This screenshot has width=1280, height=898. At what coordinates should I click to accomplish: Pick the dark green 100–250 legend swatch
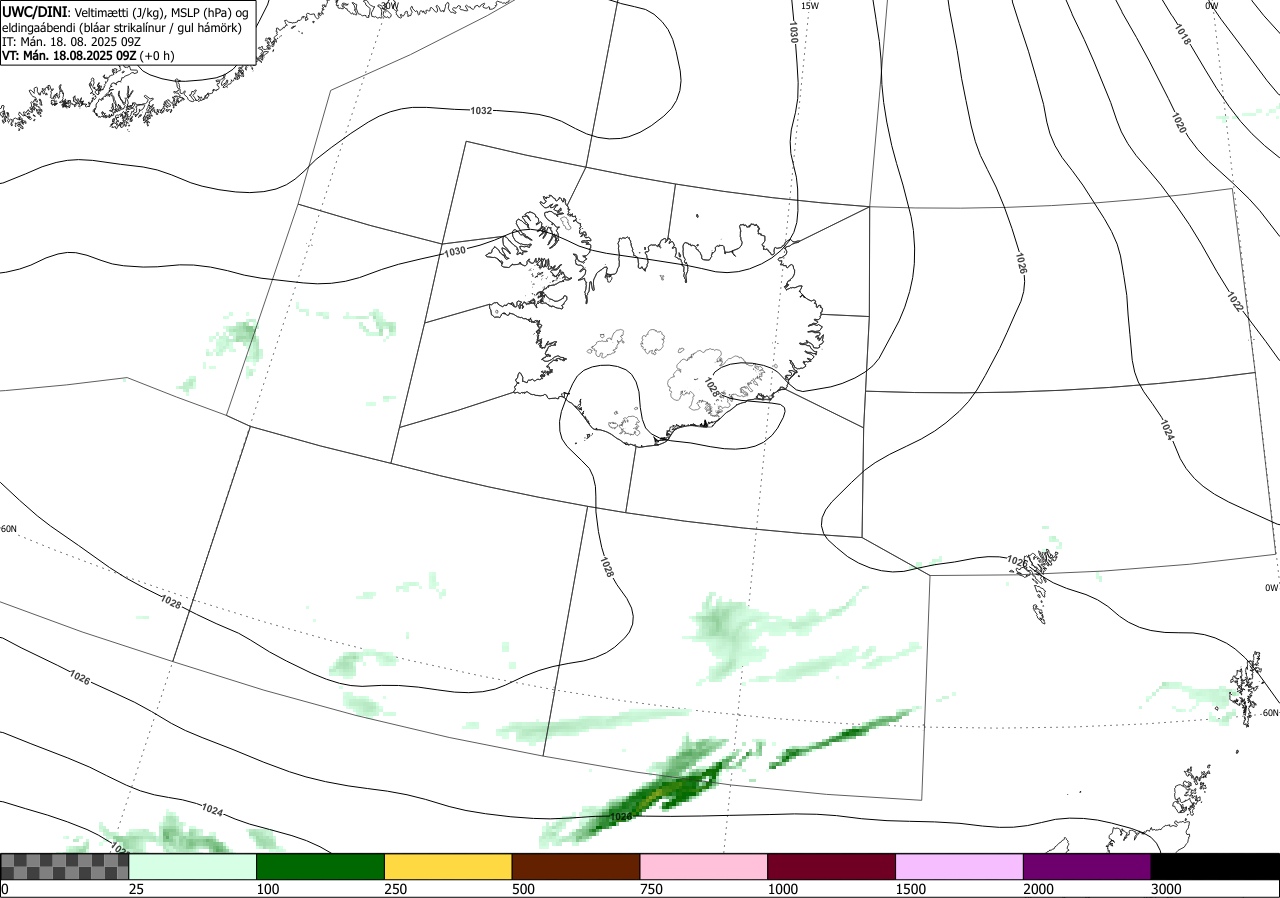pos(321,866)
